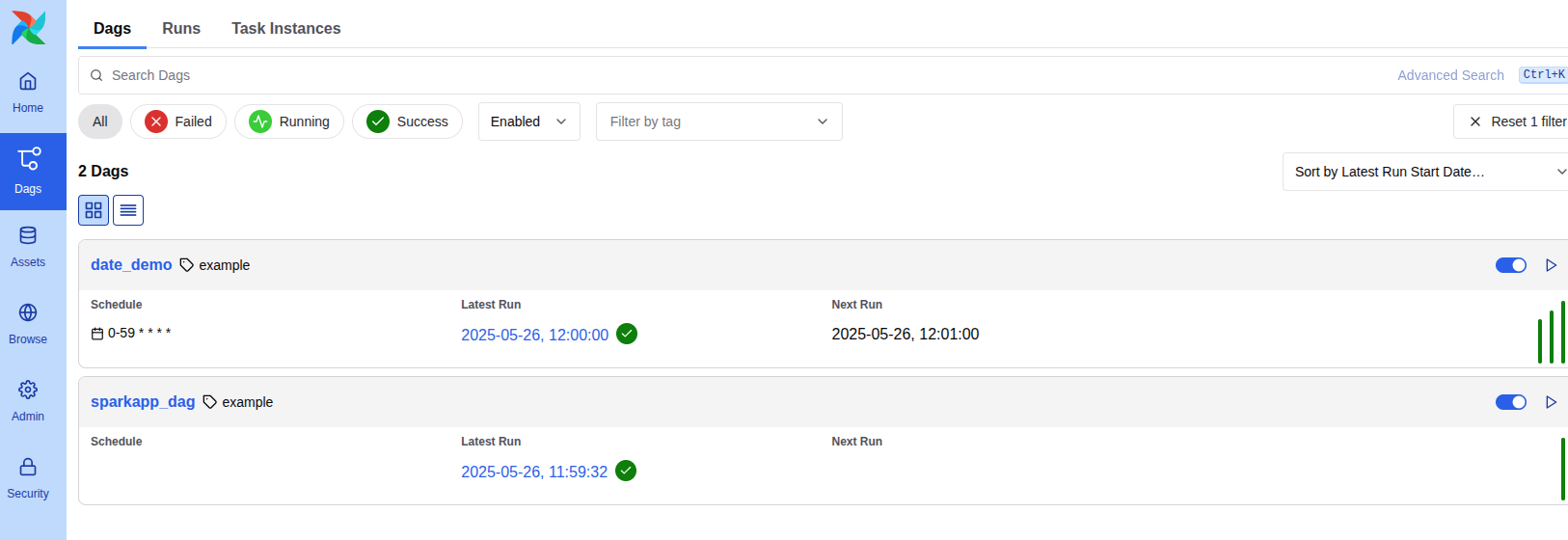Trigger the date_demo DAG run
Screen dimensions: 1568x540
1551,265
